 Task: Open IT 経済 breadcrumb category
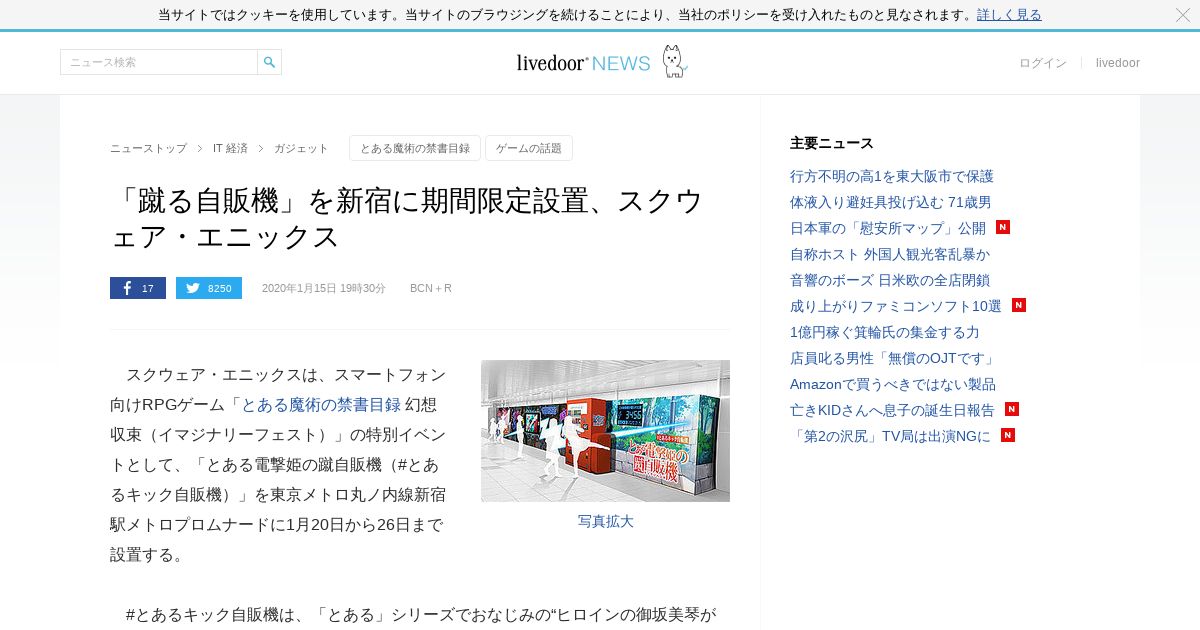point(230,148)
